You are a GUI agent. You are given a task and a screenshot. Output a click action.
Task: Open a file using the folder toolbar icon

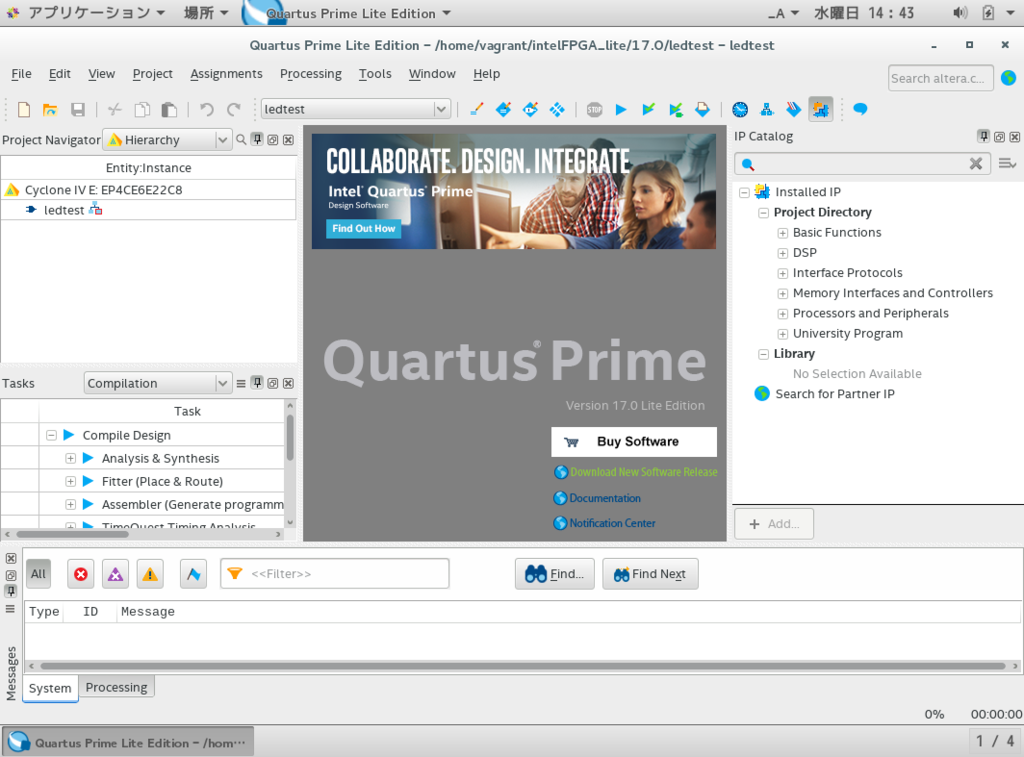coord(50,109)
